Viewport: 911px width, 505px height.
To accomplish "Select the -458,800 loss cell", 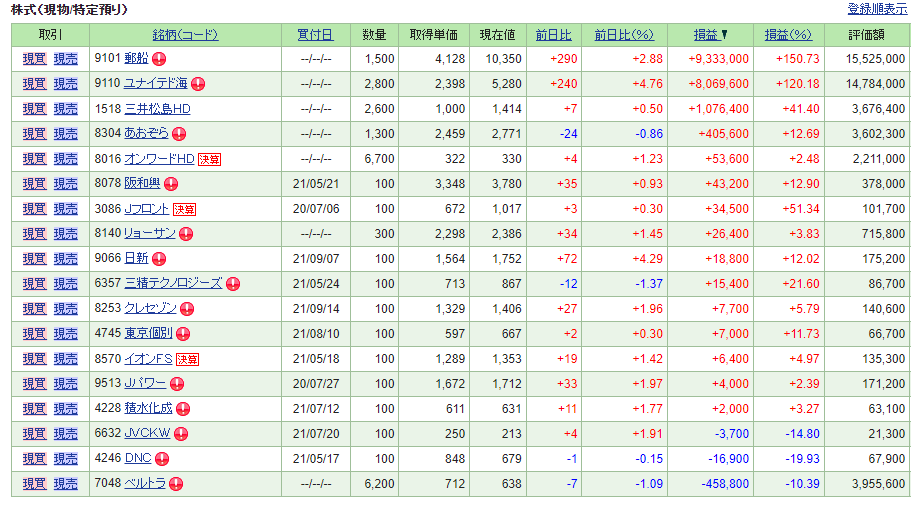I will click(x=711, y=483).
